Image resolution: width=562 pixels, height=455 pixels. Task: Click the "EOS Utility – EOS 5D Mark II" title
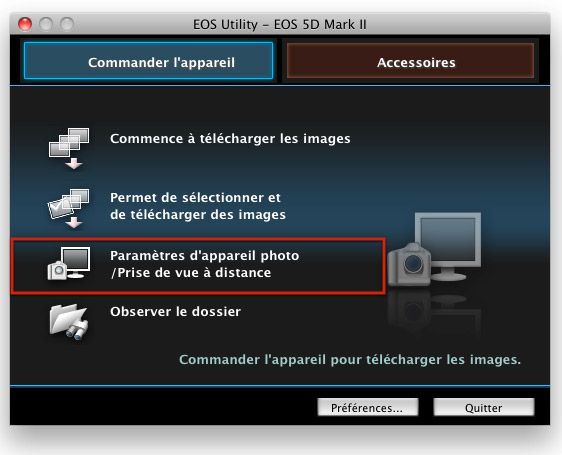coord(280,24)
